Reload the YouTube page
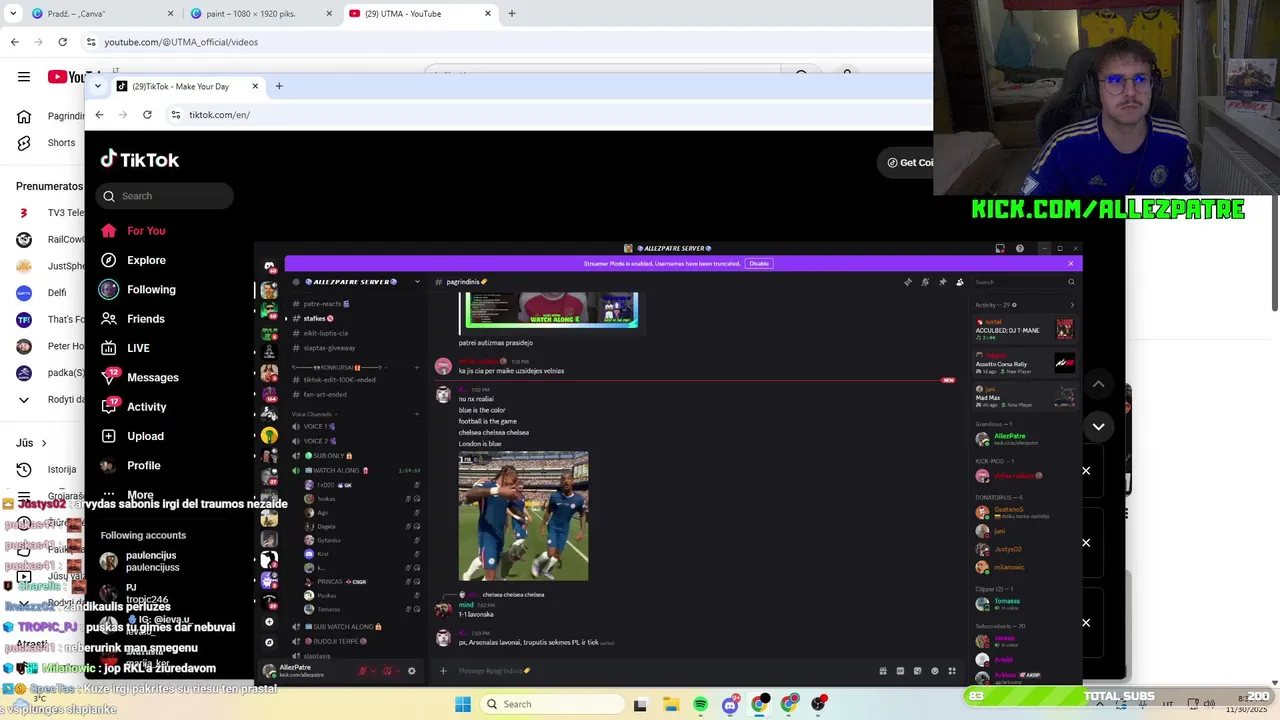The height and width of the screenshot is (720, 1280). (x=62, y=42)
